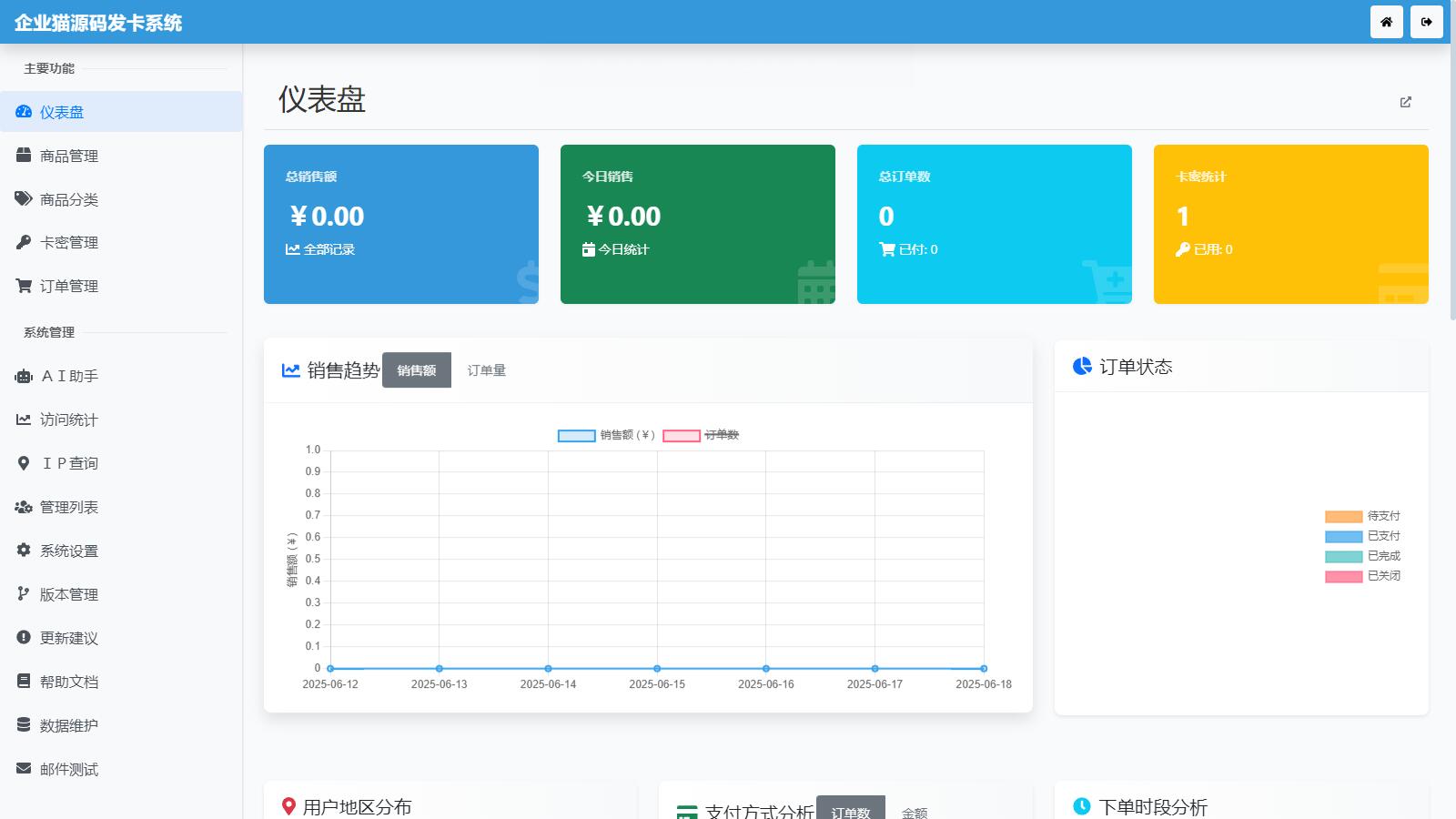Image resolution: width=1456 pixels, height=819 pixels.
Task: Click the logout icon in header
Action: 1426,22
